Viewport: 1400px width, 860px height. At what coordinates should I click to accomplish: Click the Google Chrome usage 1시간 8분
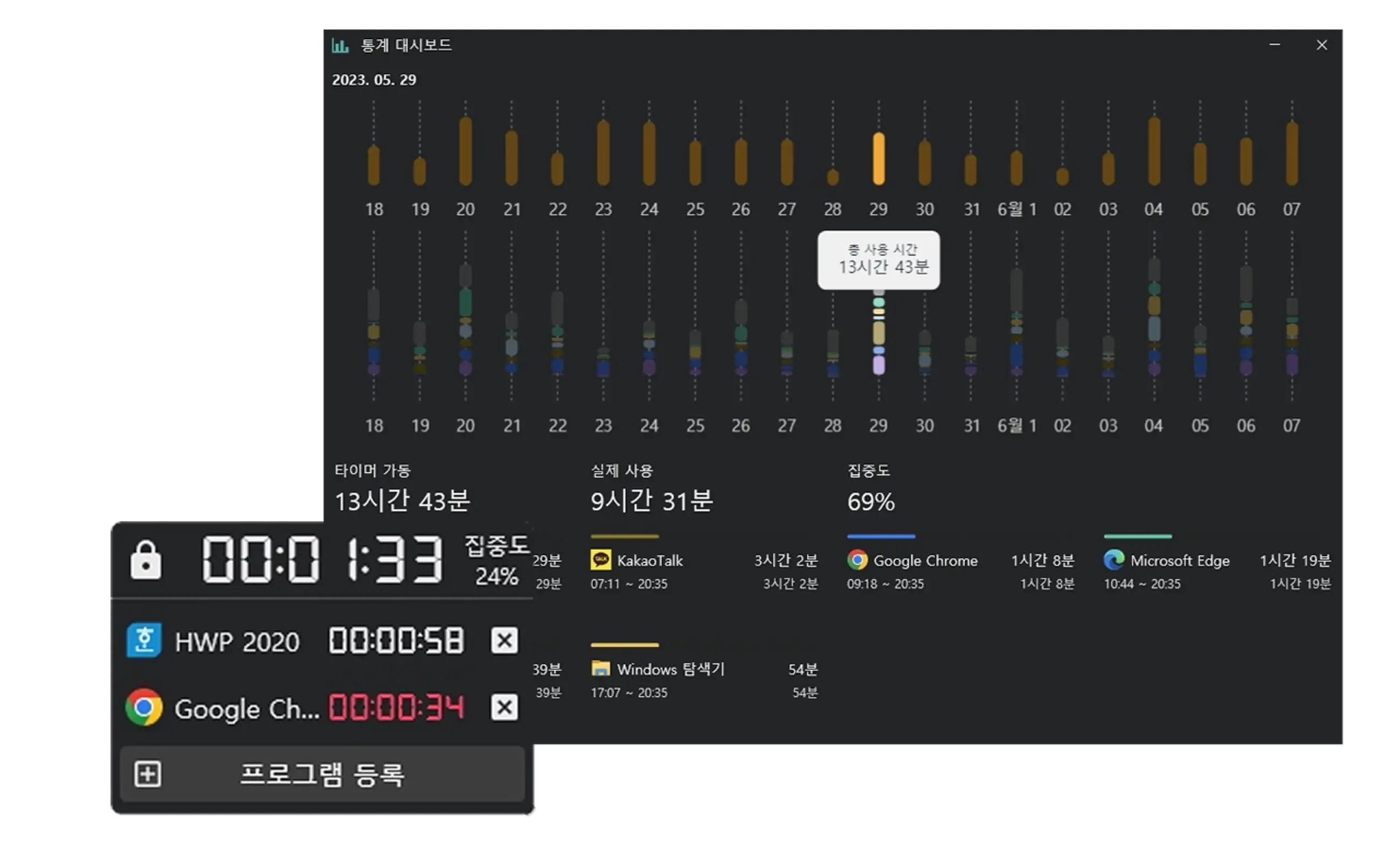point(1042,560)
